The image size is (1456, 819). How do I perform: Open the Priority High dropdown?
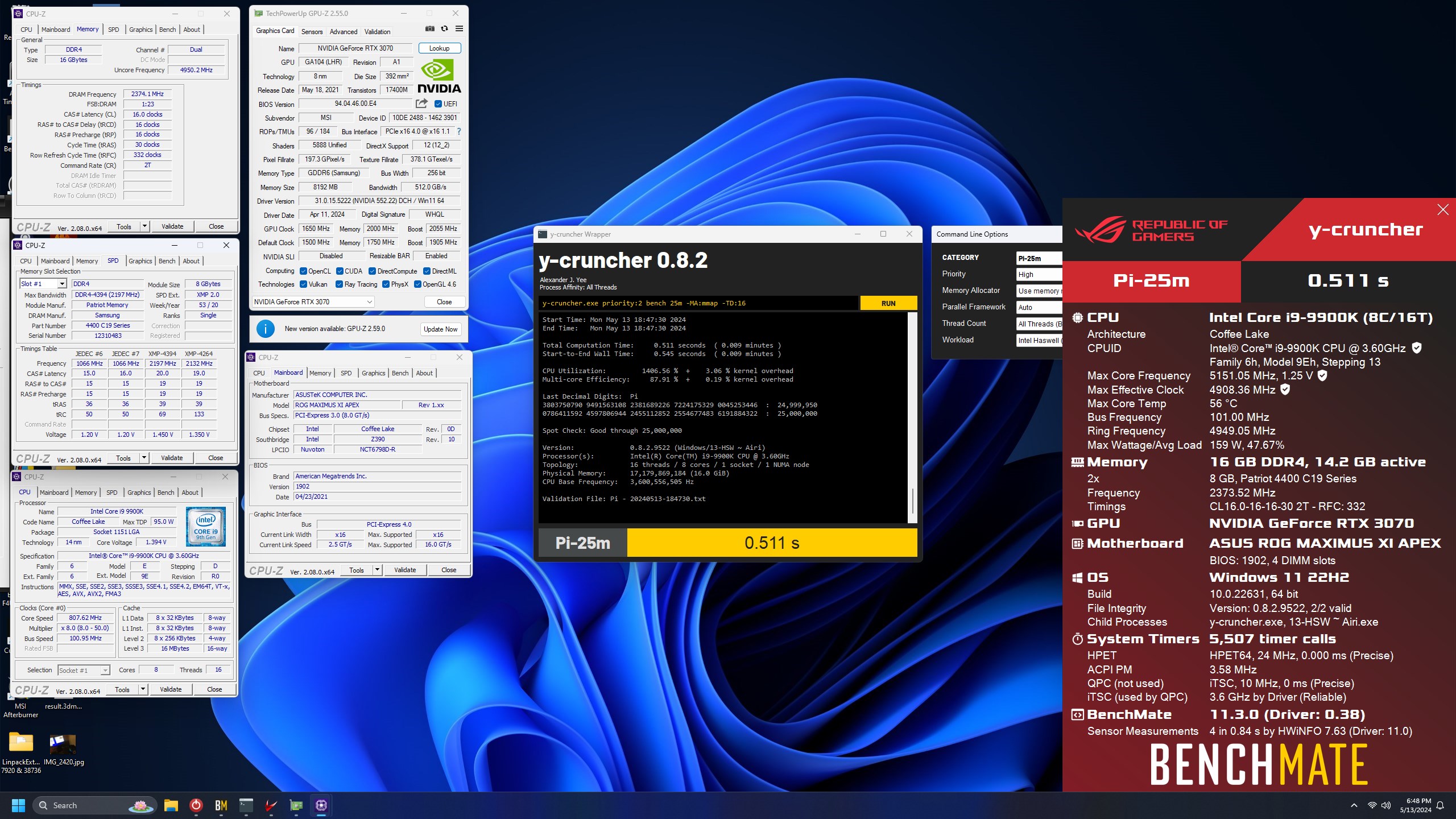[x=1039, y=274]
